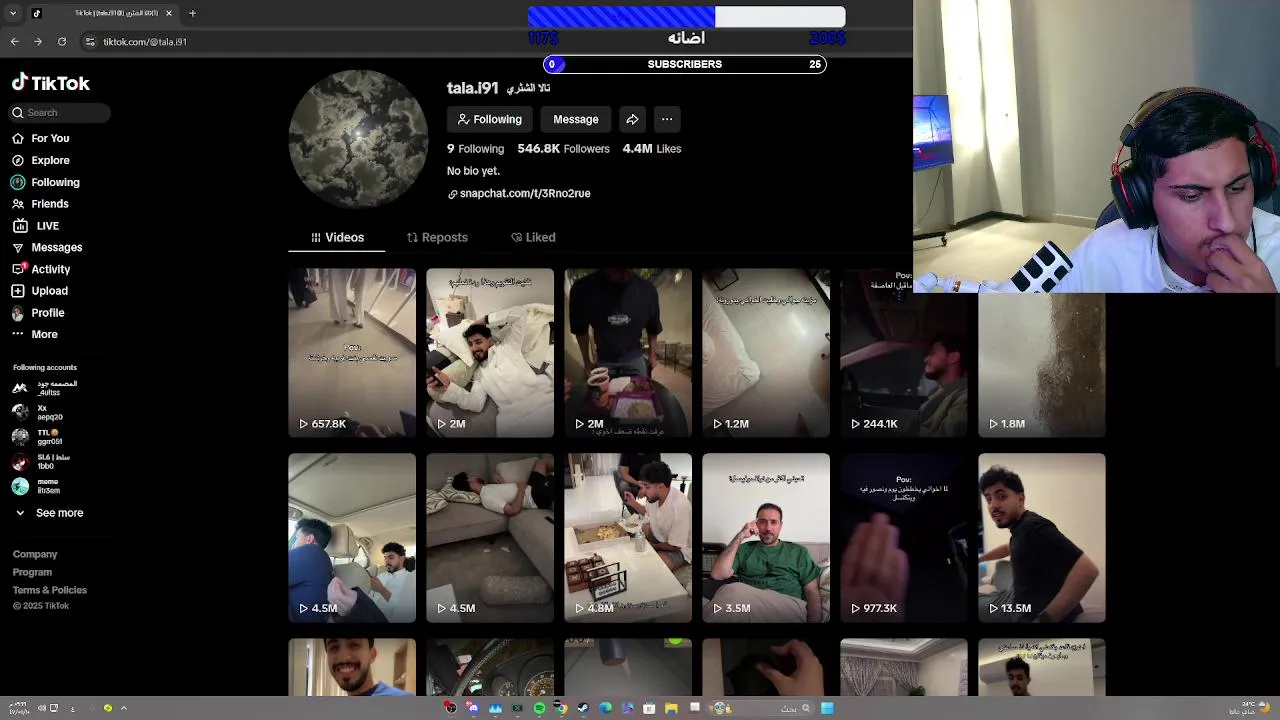Screen dimensions: 1280x720
Task: Open the video with 977.3K views
Action: (x=904, y=538)
